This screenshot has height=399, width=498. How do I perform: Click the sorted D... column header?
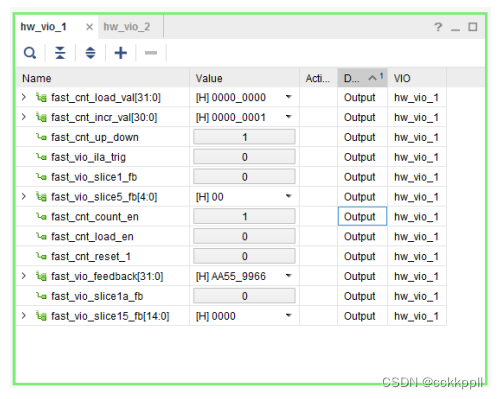click(363, 78)
